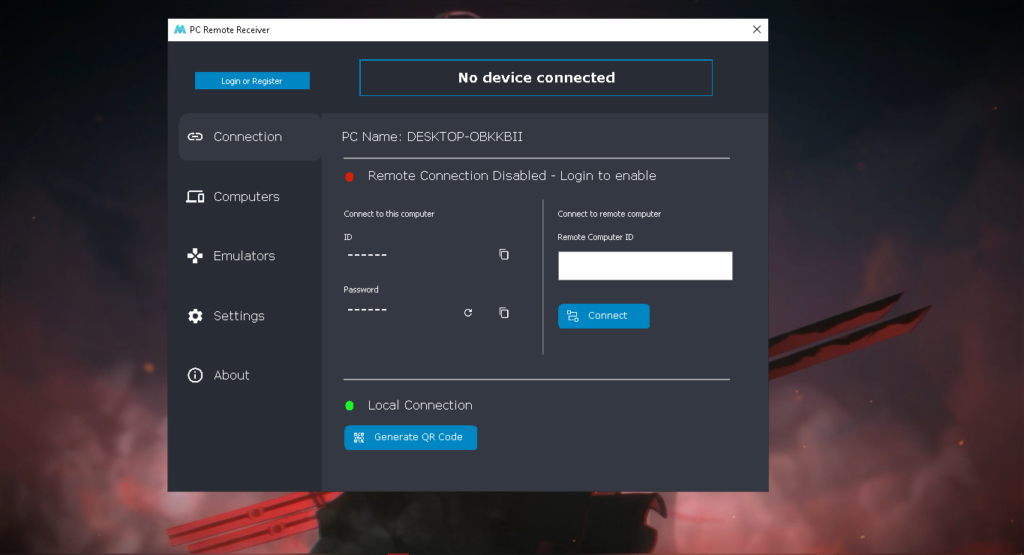Click the Computers devices icon in sidebar
The height and width of the screenshot is (555, 1024).
195,197
